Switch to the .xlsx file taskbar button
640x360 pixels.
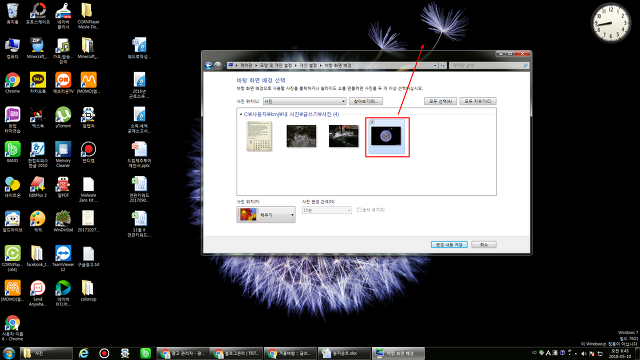pos(344,353)
